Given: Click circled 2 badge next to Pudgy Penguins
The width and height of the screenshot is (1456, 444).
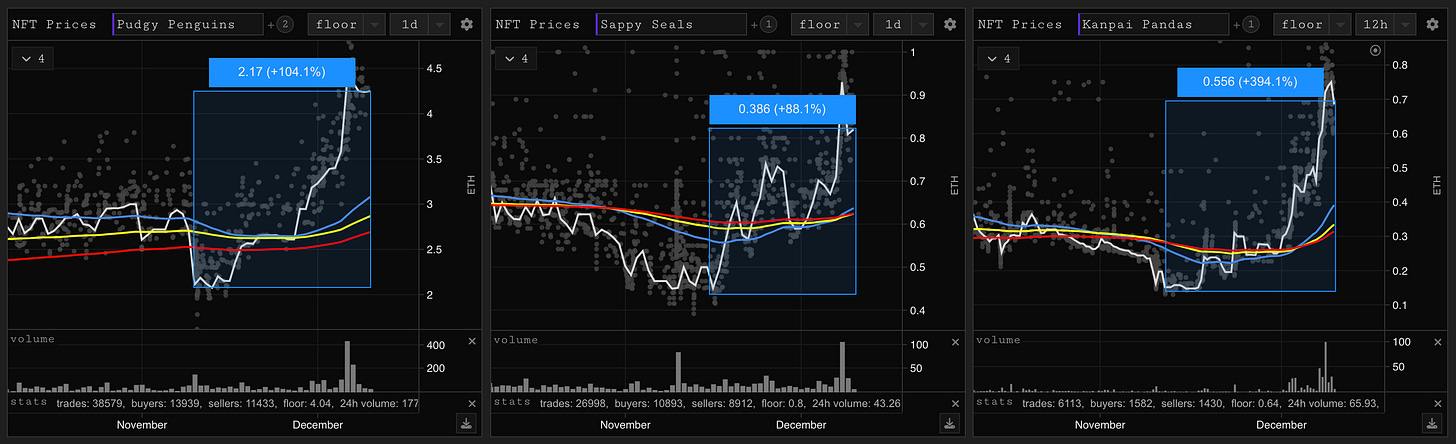Looking at the screenshot, I should coord(285,24).
